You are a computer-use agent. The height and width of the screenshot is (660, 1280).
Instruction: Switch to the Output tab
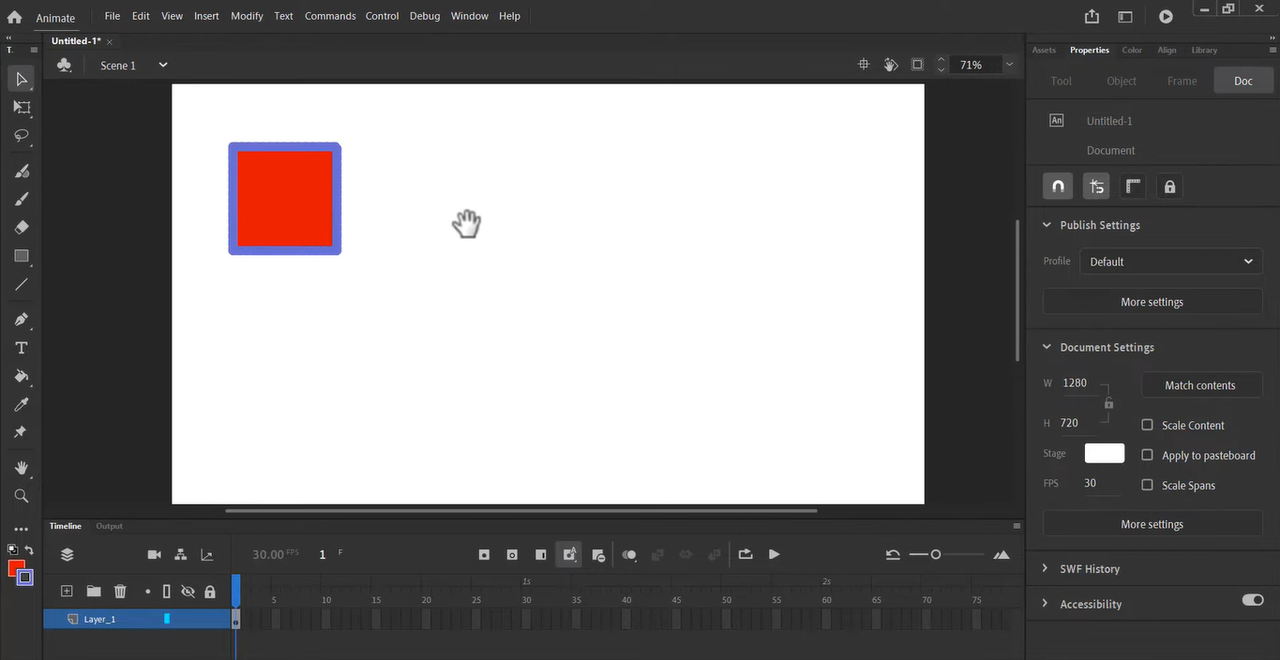point(109,526)
